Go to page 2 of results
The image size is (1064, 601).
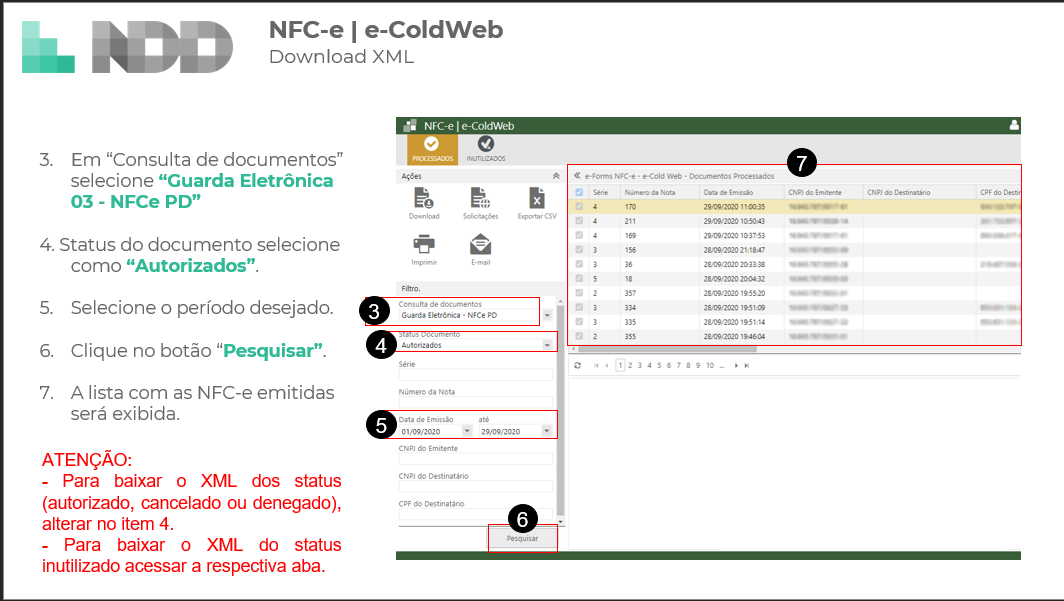[x=630, y=366]
